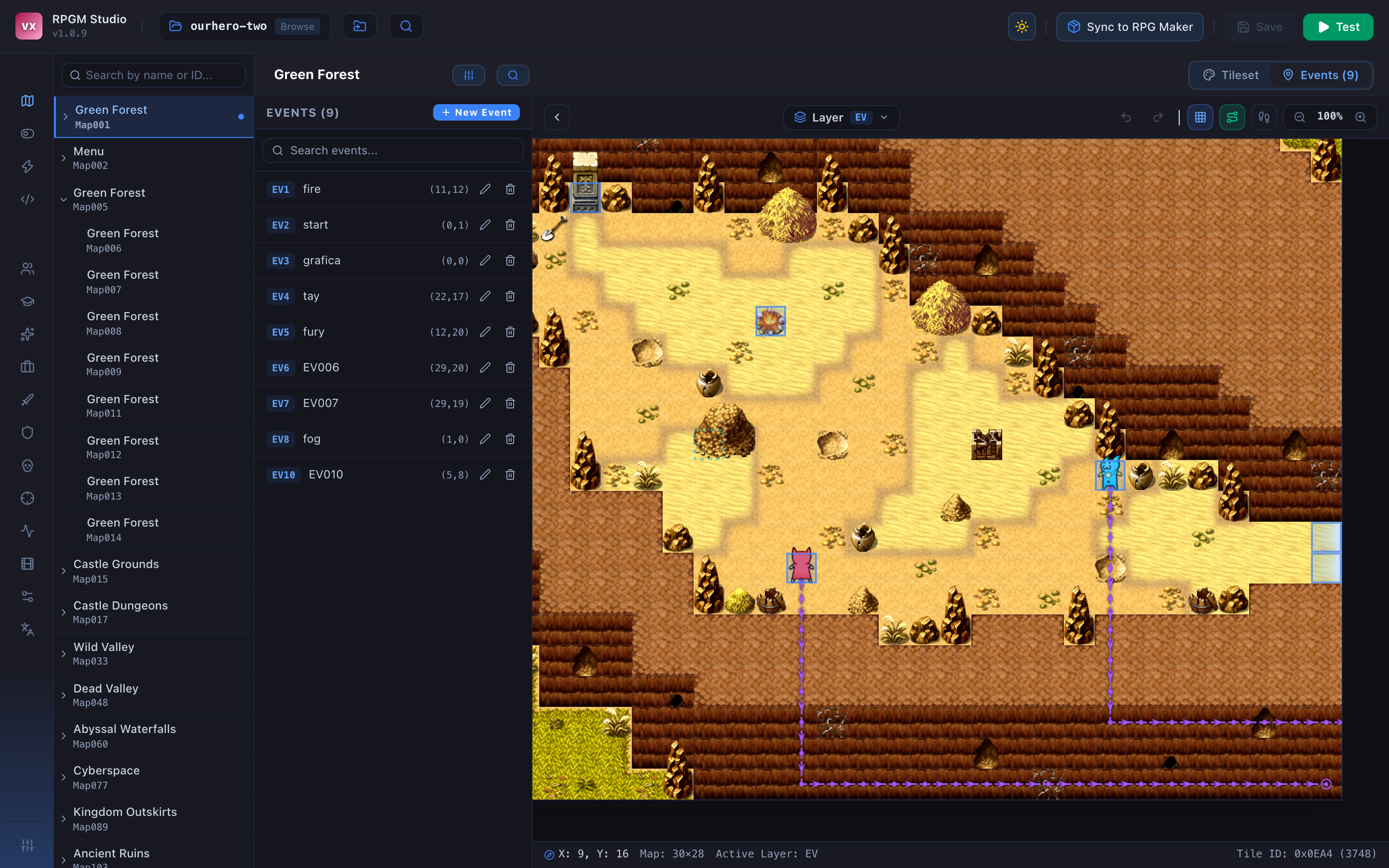Expand the Wild Valley map group
This screenshot has height=868, width=1389.
click(64, 654)
